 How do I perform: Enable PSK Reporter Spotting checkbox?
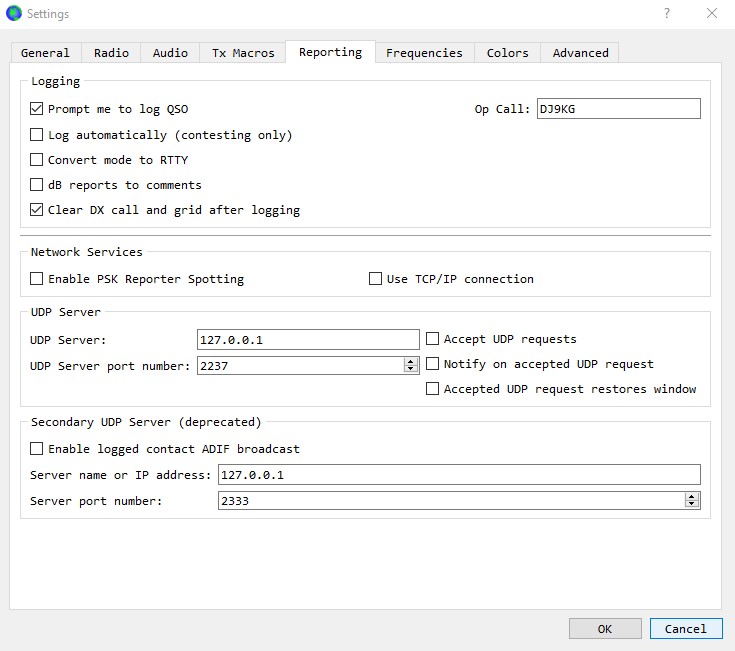coord(37,279)
